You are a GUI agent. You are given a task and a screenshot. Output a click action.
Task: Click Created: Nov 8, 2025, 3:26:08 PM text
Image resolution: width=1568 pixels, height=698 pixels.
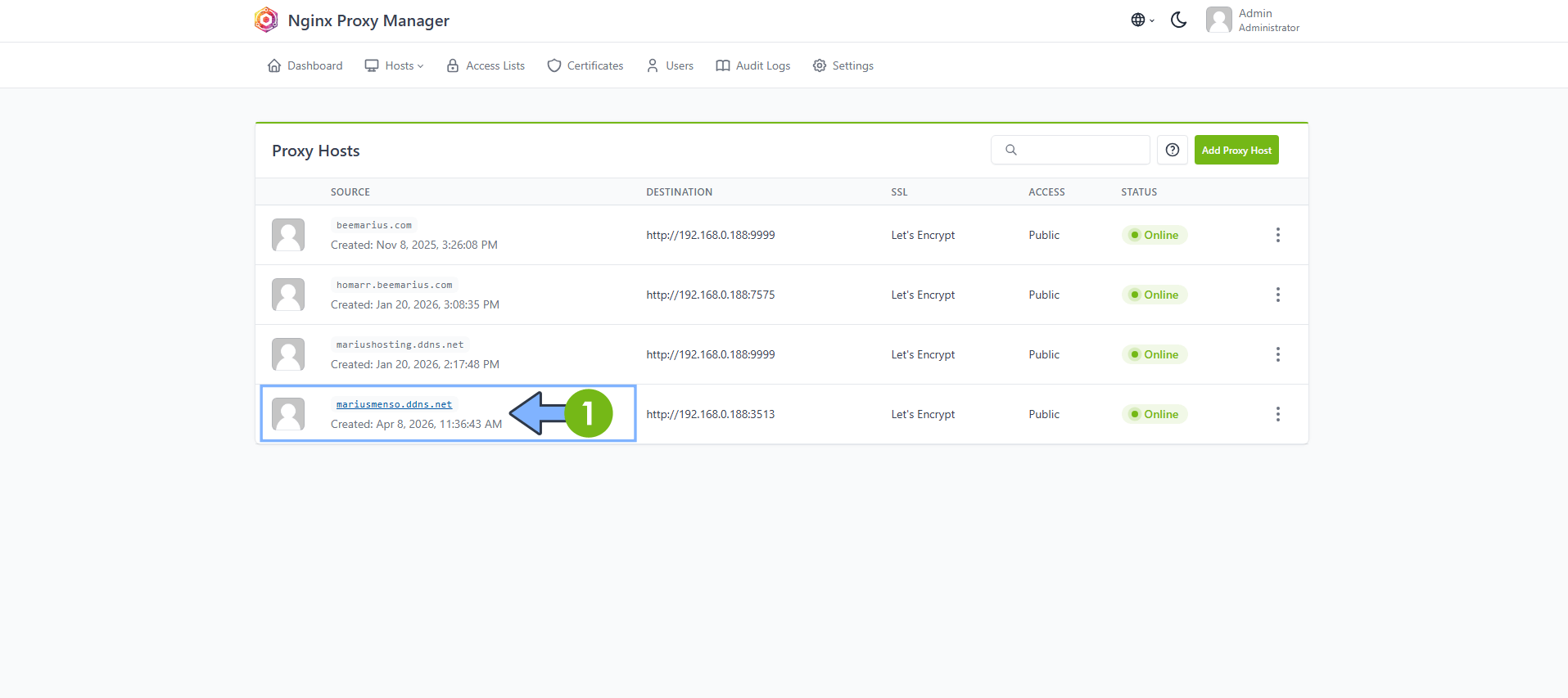click(414, 245)
